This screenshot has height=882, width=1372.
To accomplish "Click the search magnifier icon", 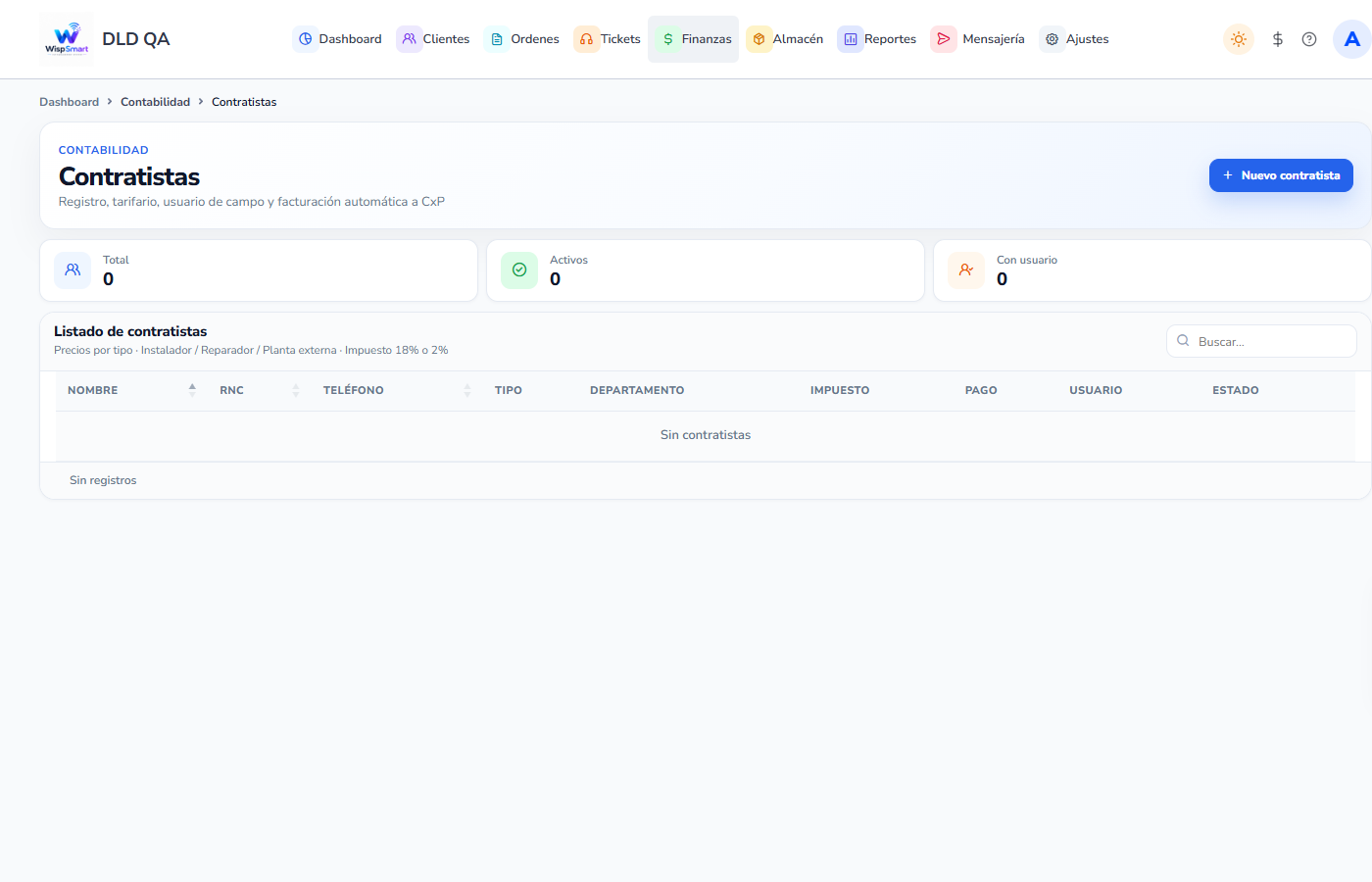I will [x=1183, y=341].
